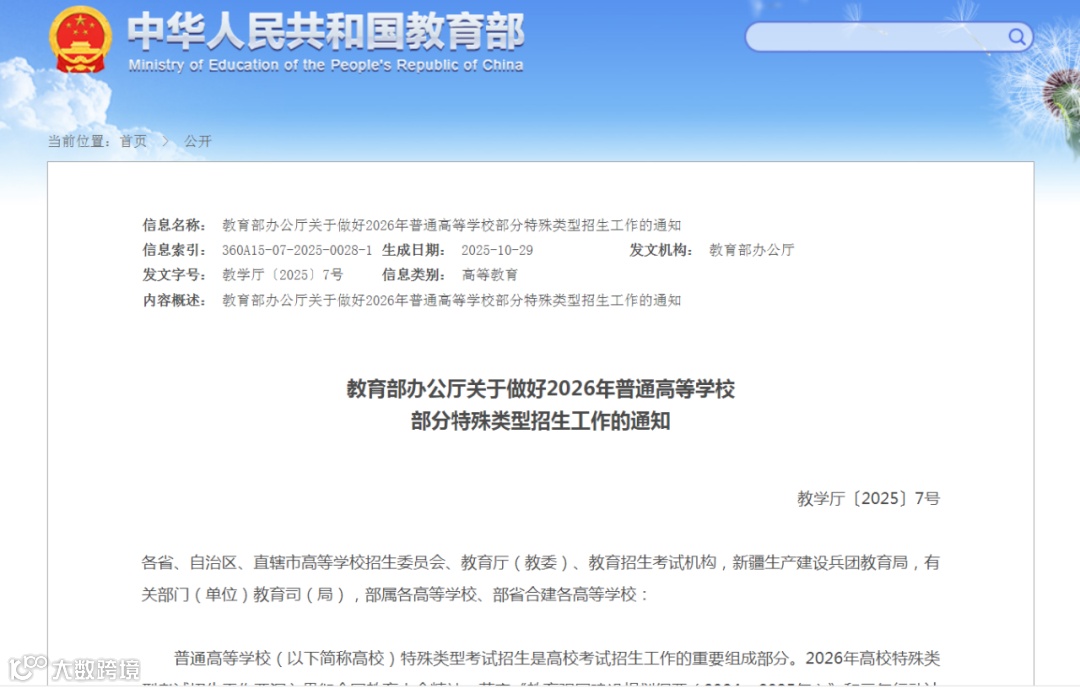Click the 生成日期 label
The image size is (1080, 689).
click(x=414, y=250)
